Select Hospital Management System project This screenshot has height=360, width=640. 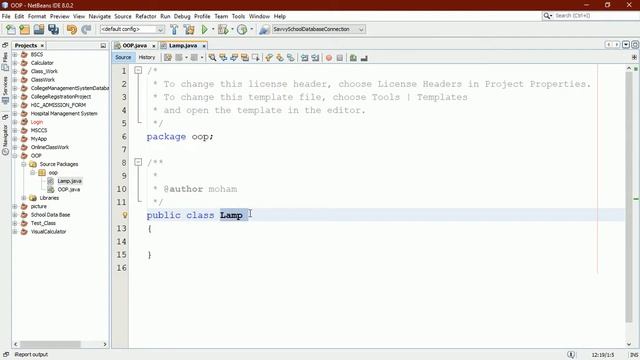(x=64, y=113)
